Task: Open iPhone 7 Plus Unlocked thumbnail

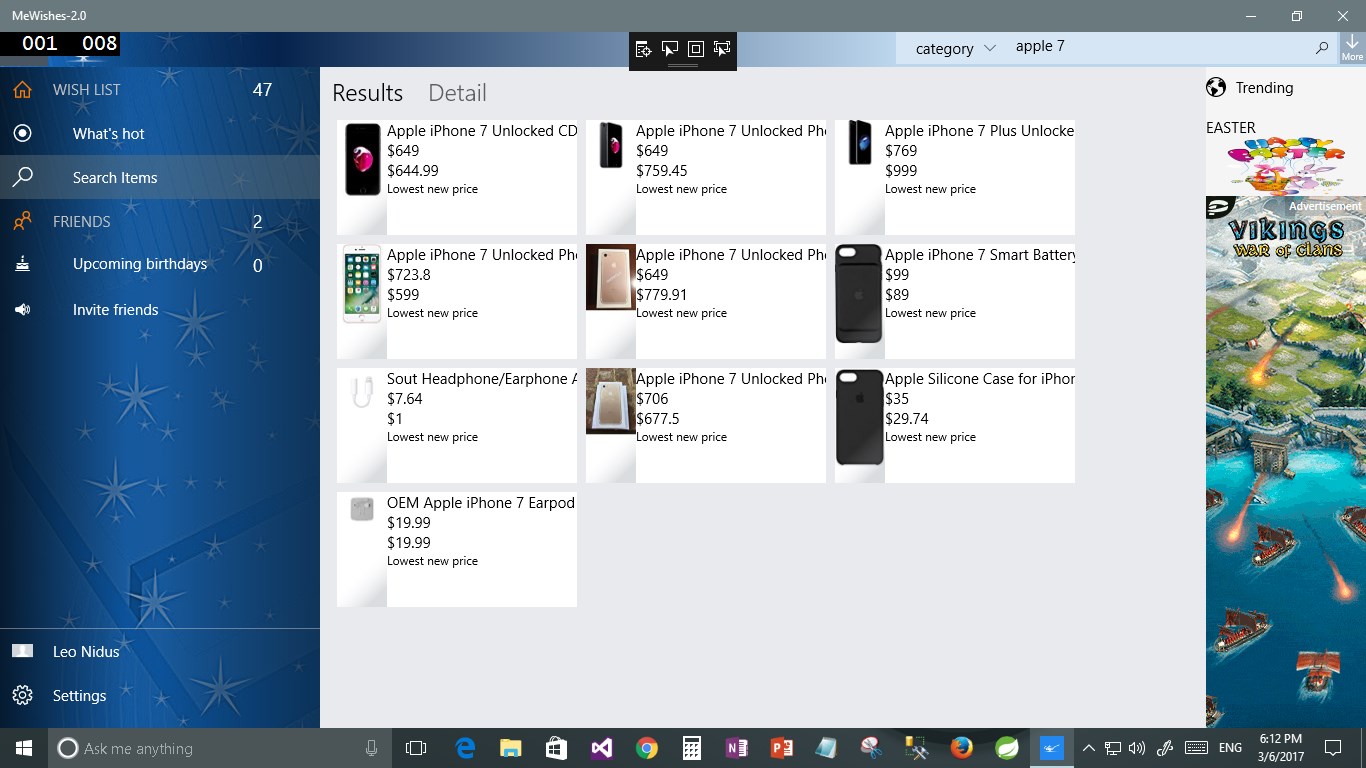Action: coord(860,142)
